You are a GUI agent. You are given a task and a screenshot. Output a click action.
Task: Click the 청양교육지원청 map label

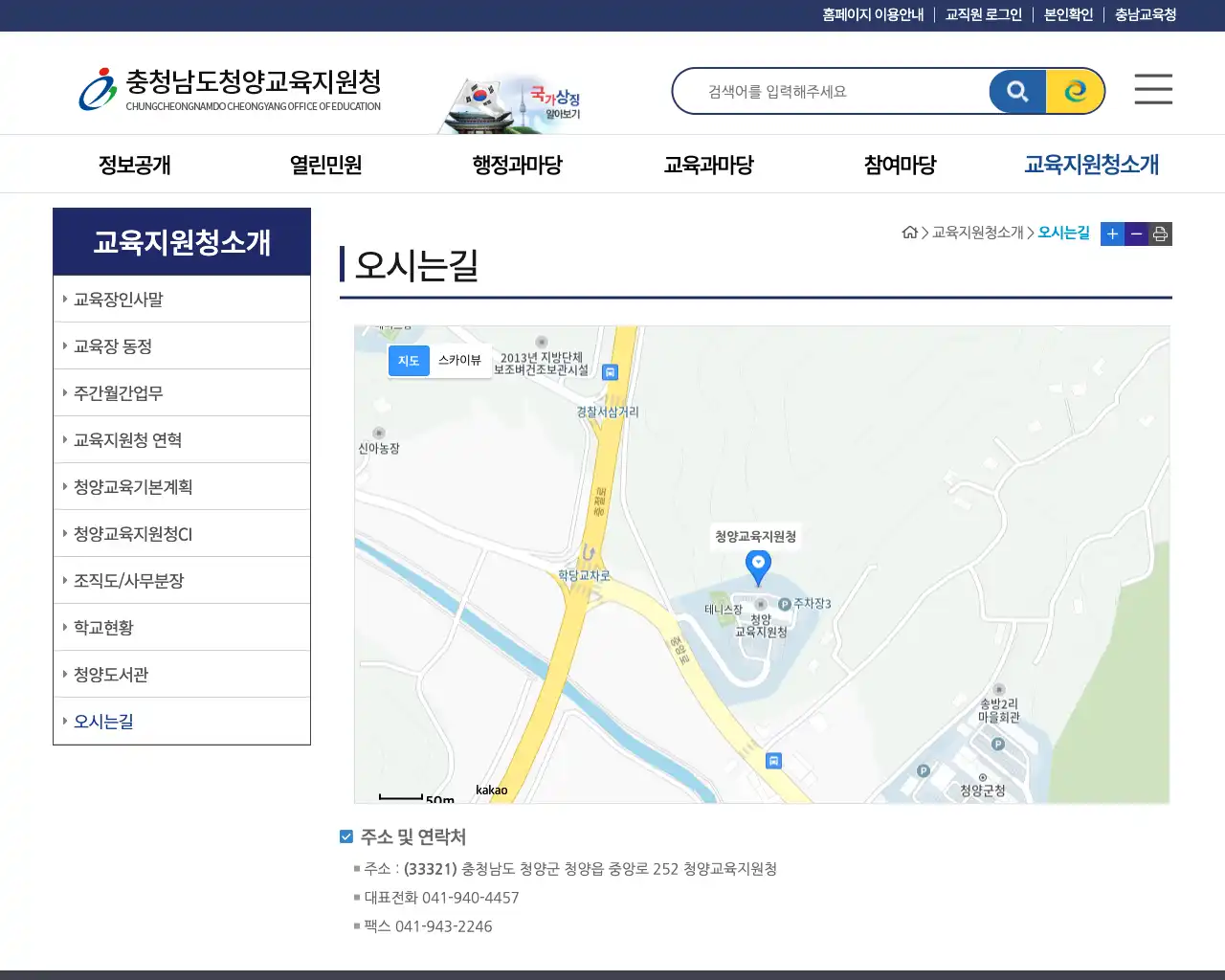click(x=755, y=537)
